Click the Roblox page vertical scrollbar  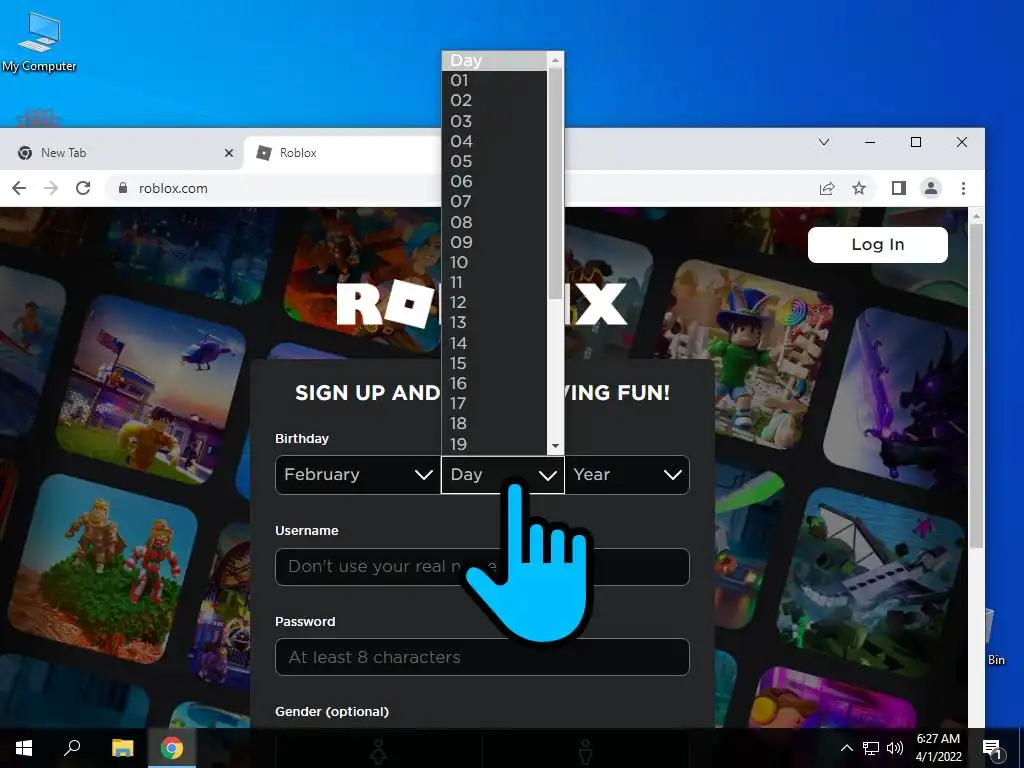click(x=976, y=385)
